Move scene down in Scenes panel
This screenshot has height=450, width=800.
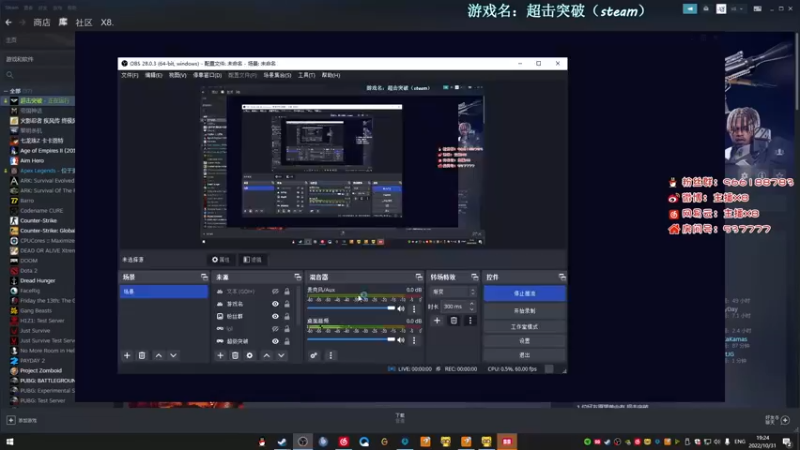point(173,355)
